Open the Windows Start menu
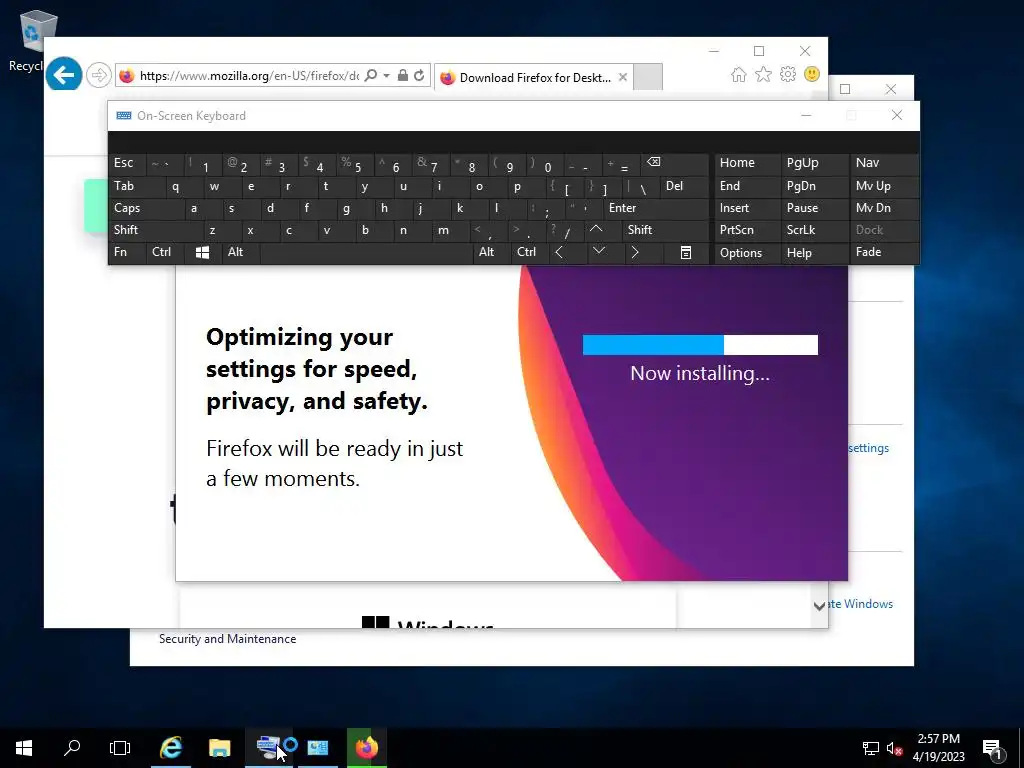The height and width of the screenshot is (768, 1024). pos(24,748)
